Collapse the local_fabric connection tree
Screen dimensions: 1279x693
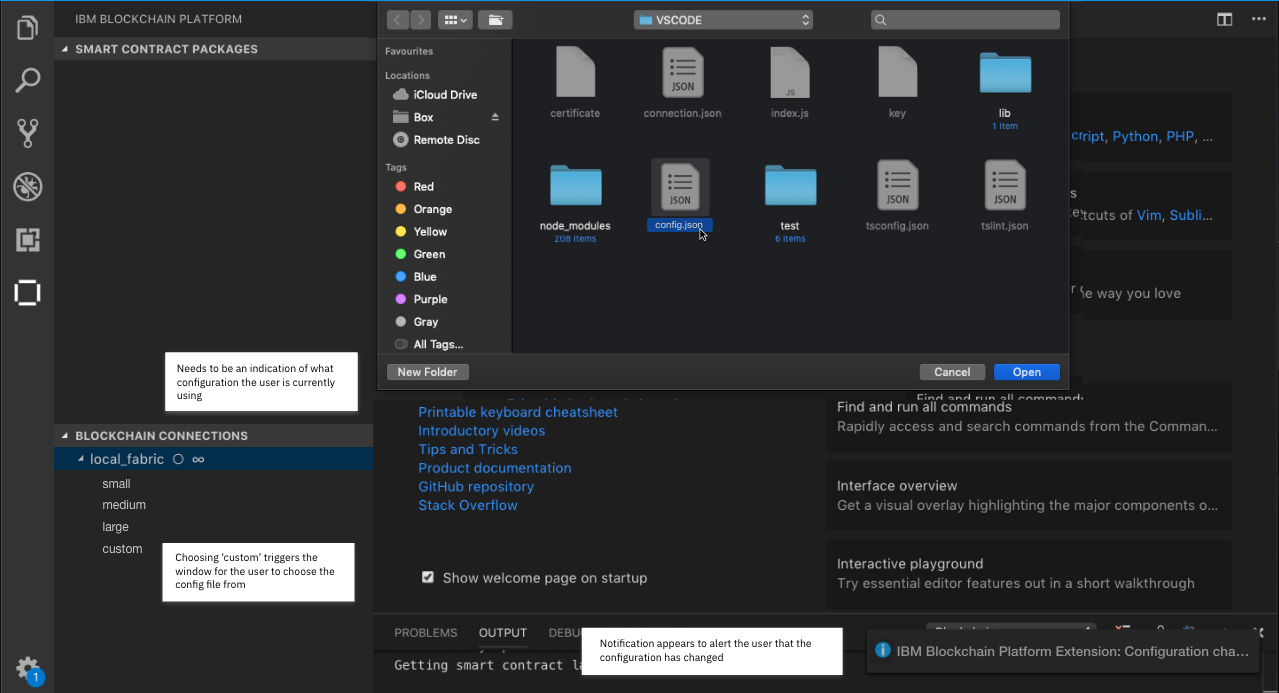point(80,458)
